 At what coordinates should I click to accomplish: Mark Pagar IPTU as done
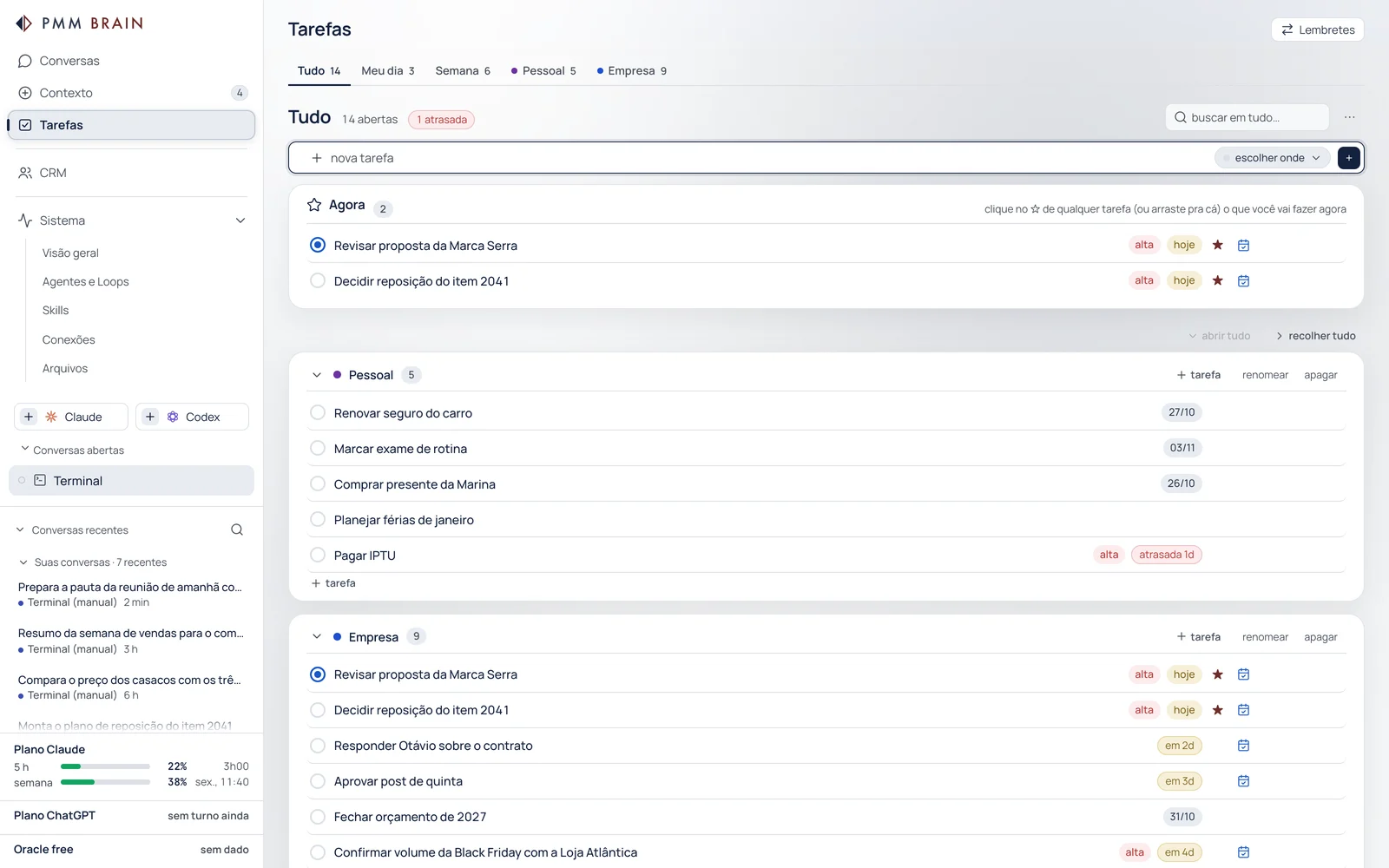(318, 556)
